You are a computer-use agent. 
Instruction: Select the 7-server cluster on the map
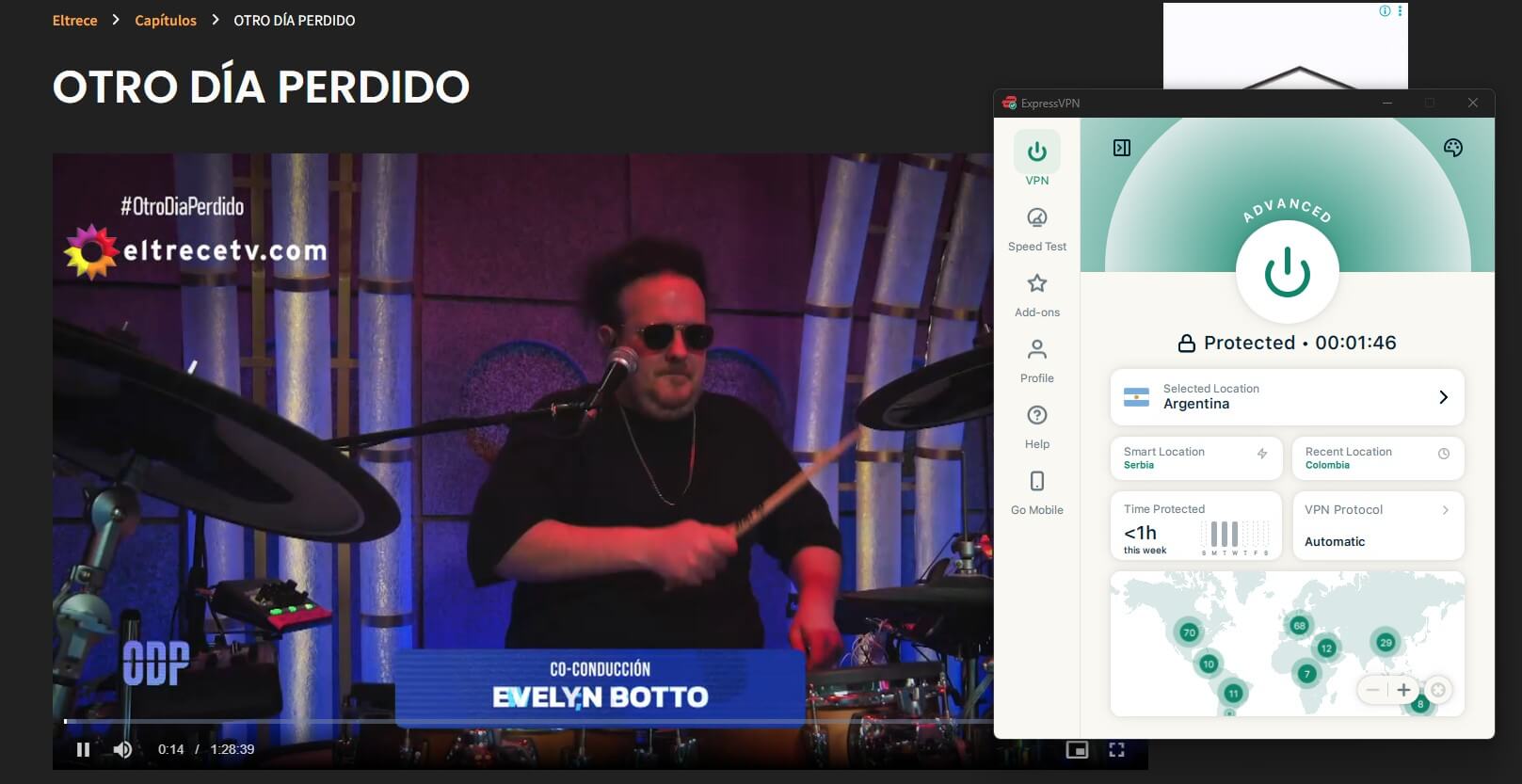pyautogui.click(x=1306, y=673)
